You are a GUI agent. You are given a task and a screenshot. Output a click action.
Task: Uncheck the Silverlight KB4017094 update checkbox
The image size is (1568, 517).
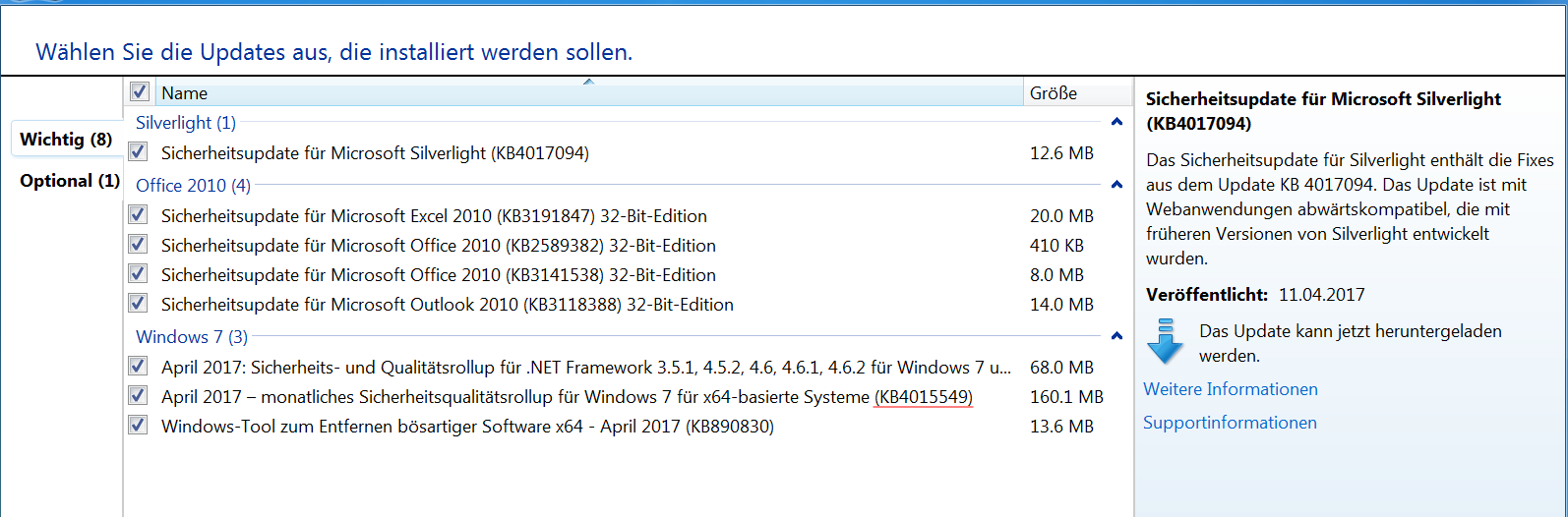tap(138, 152)
